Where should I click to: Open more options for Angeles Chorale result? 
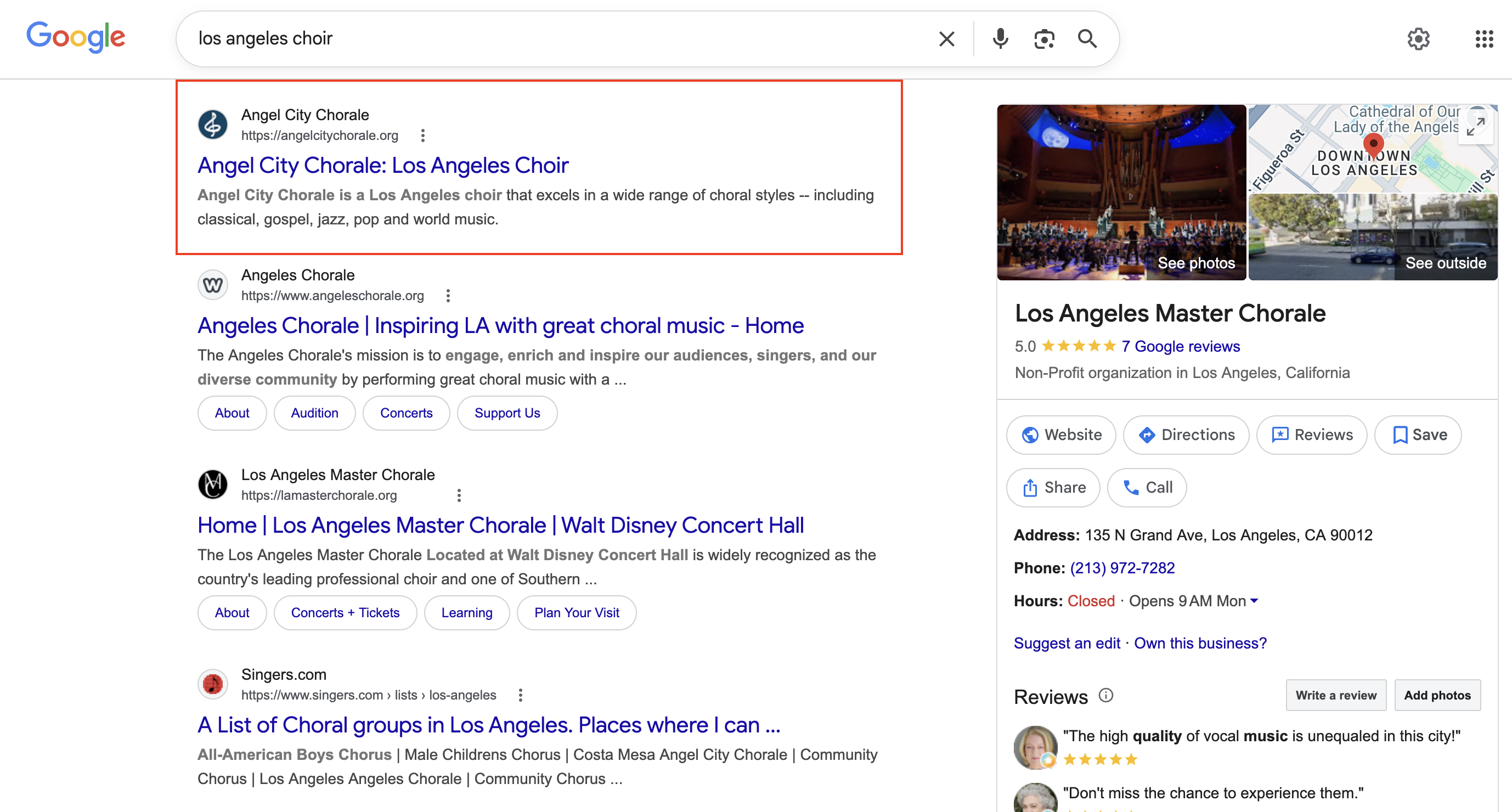[x=448, y=295]
